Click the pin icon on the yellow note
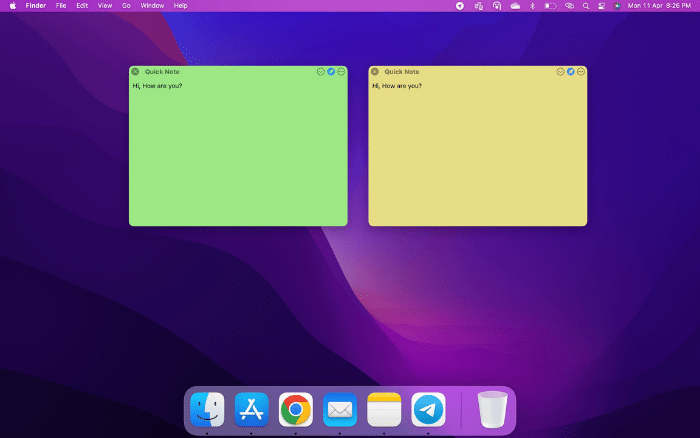Screen dimensions: 700x438 [x=571, y=72]
